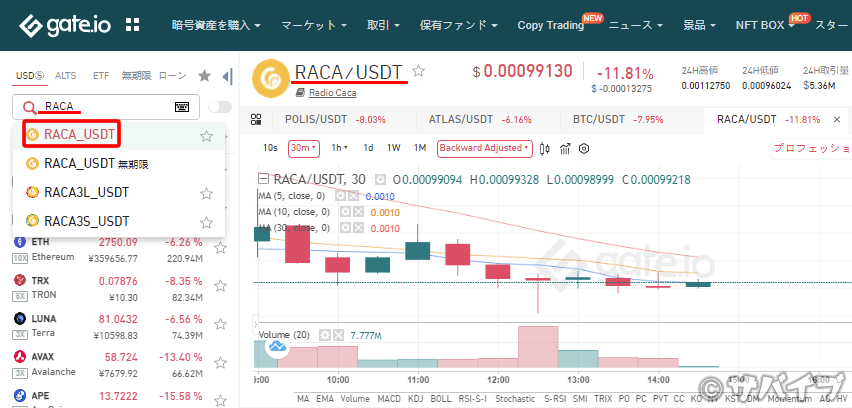852x408 pixels.
Task: Open 暗号資産を購入 dropdown menu
Action: (x=216, y=25)
